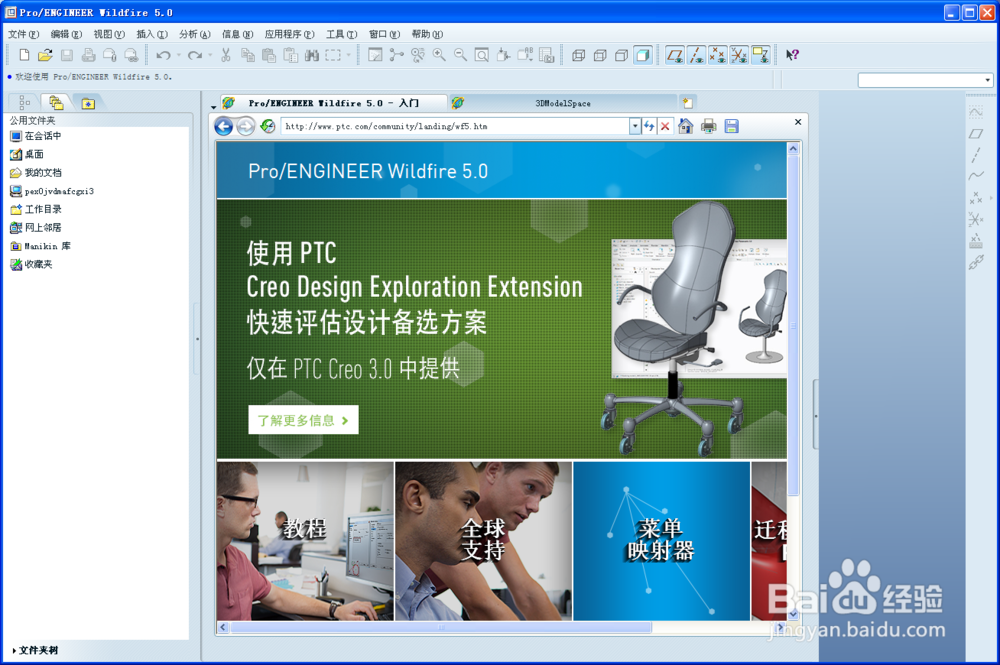Toggle Shading display mode
This screenshot has width=1000, height=665.
click(643, 55)
